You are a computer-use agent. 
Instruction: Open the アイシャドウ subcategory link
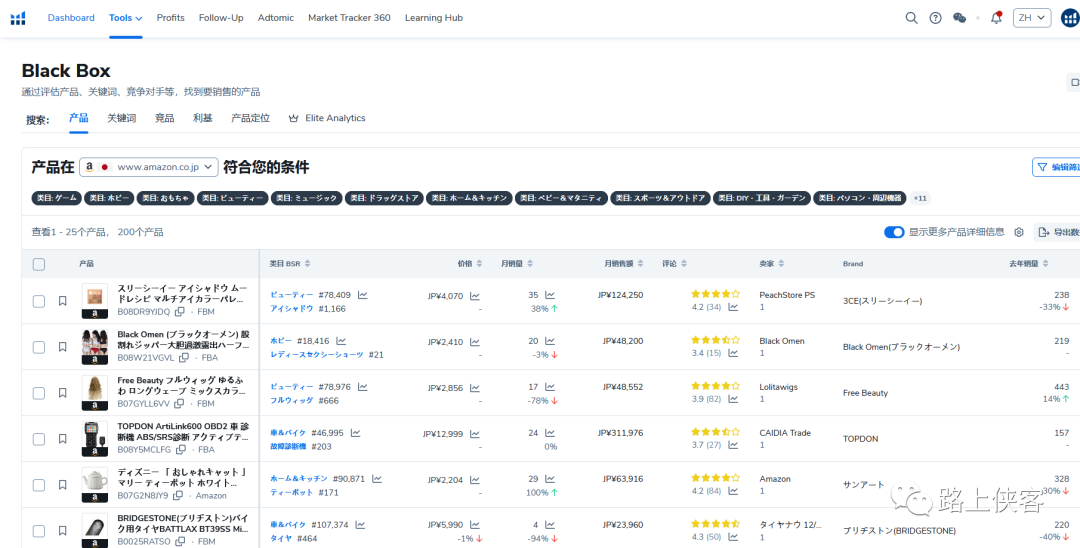(292, 308)
